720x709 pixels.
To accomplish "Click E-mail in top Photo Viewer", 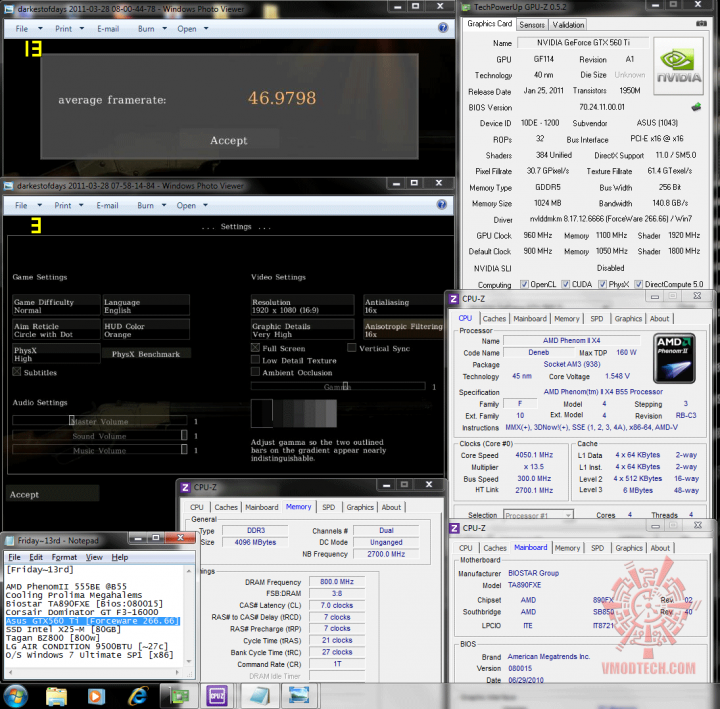I will click(108, 28).
